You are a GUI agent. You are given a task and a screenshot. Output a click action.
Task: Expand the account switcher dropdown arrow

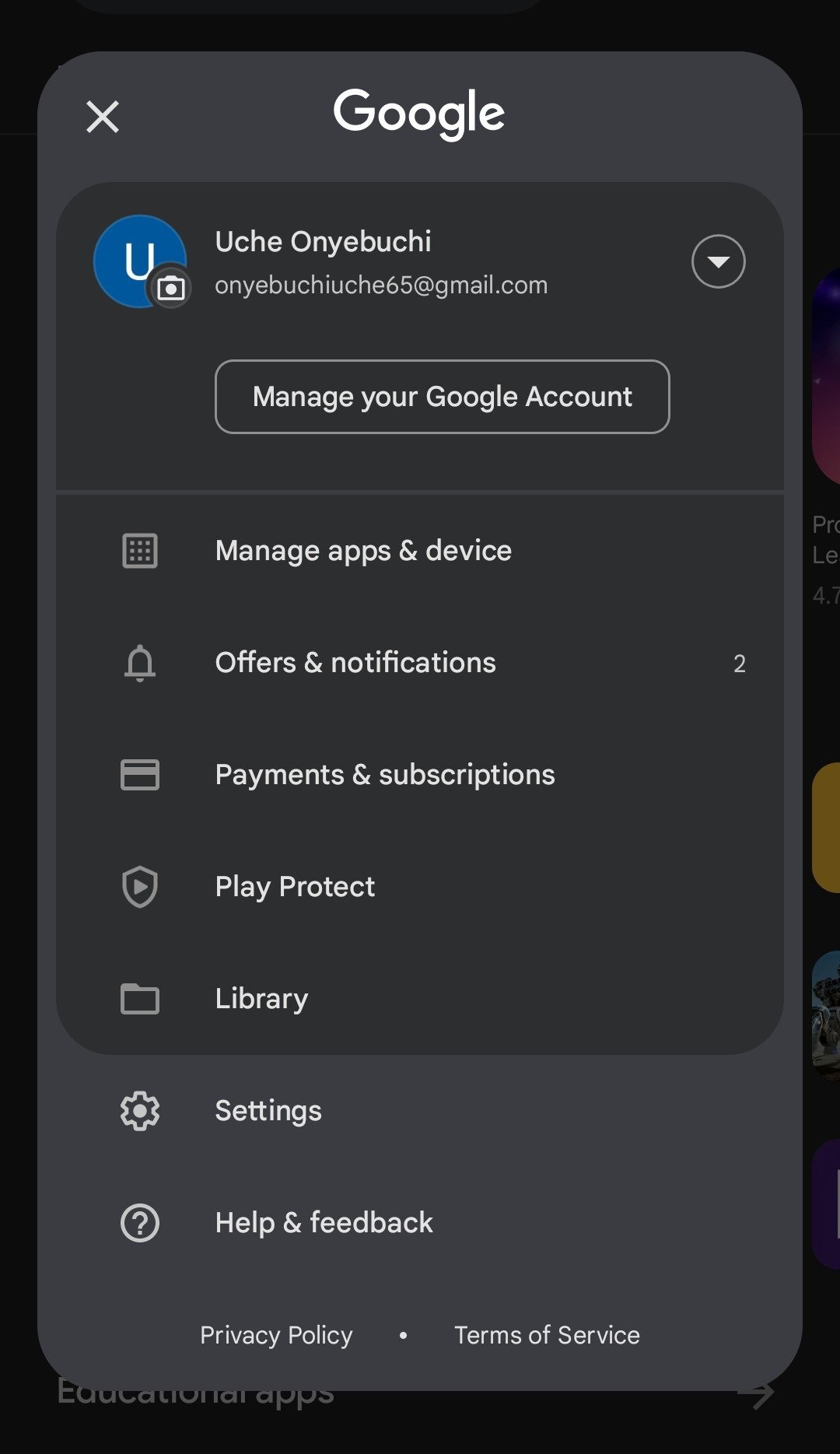[x=718, y=261]
